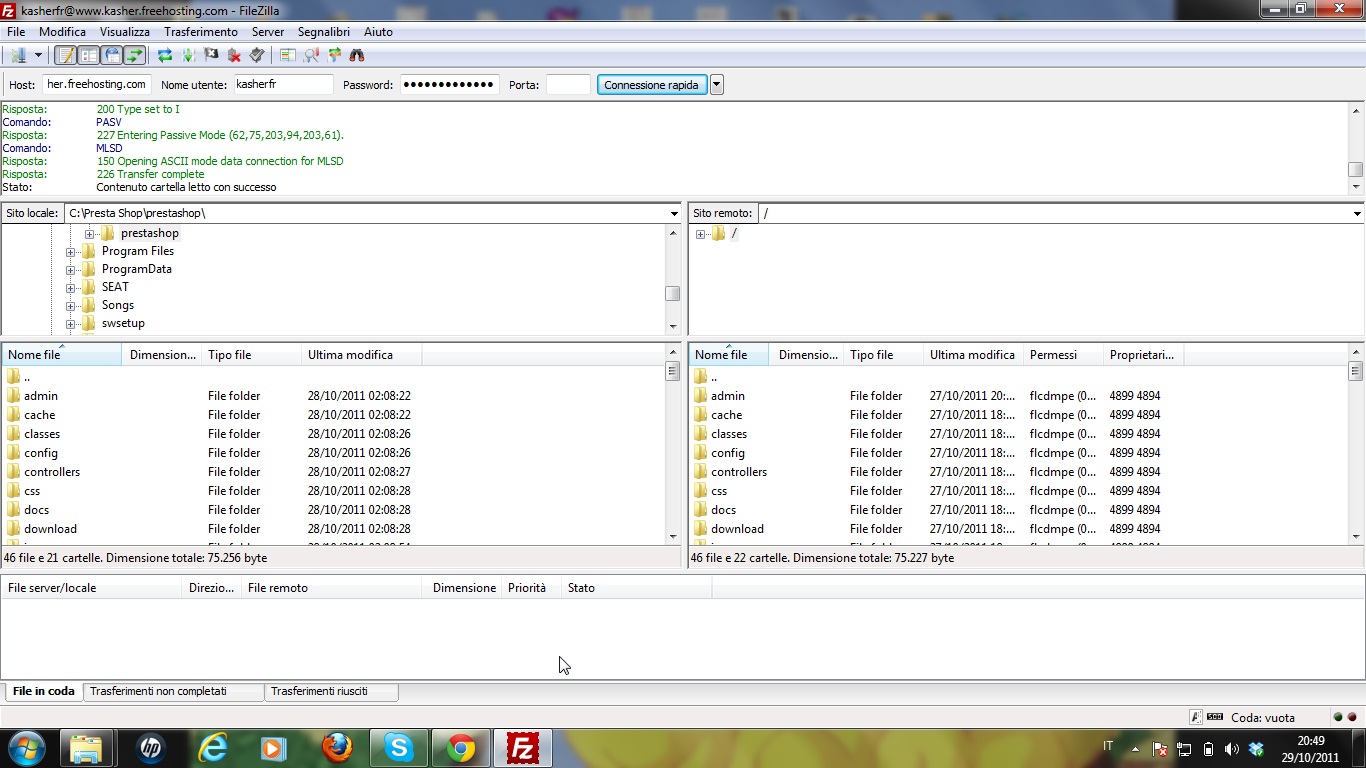Click the magnifier icon in the toolbar
Viewport: 1366px width, 768px height.
[x=311, y=56]
